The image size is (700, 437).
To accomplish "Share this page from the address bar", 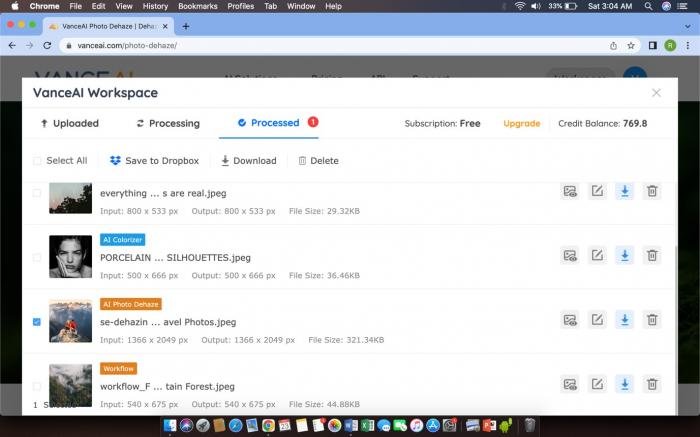I will coord(613,46).
